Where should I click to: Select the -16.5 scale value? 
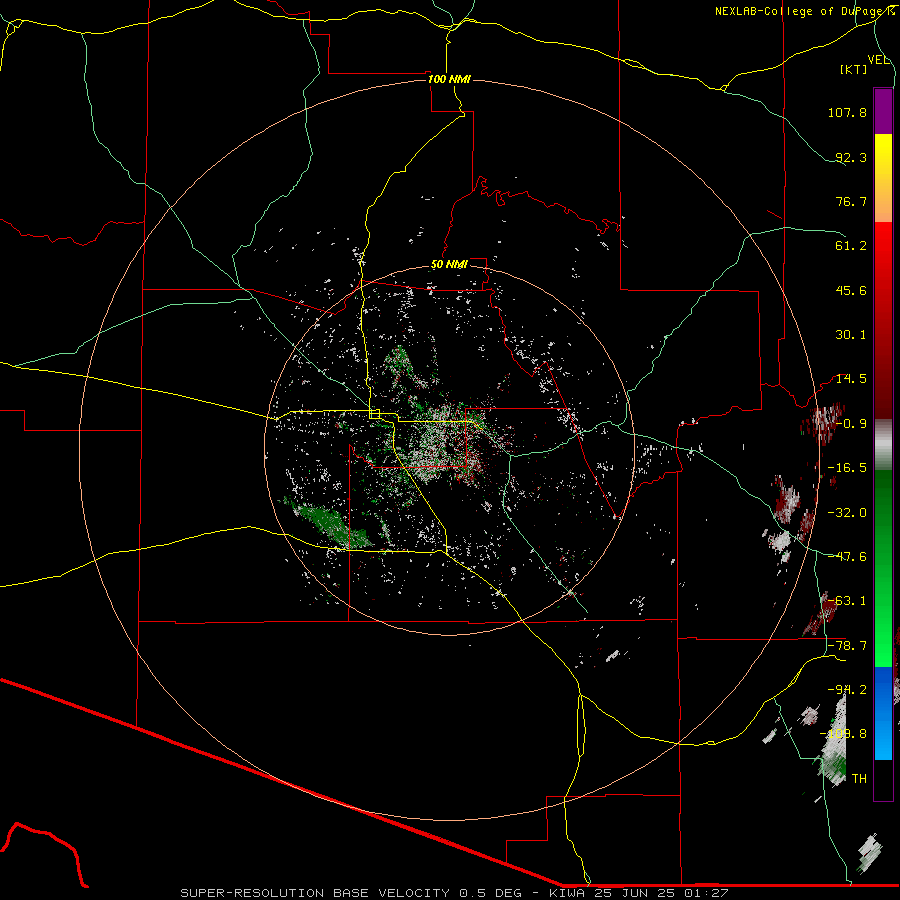(x=847, y=468)
